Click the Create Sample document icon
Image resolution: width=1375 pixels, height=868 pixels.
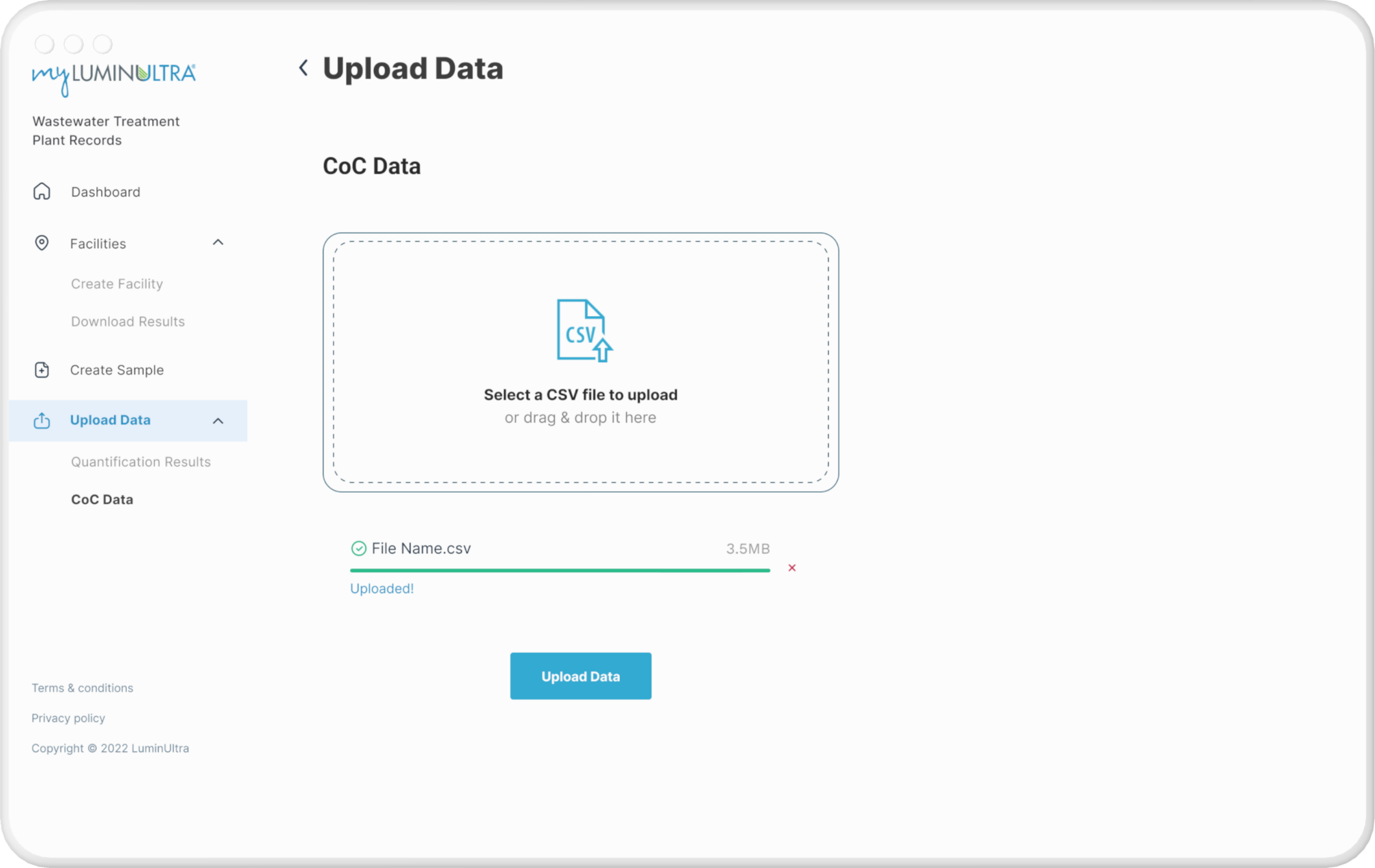[42, 370]
